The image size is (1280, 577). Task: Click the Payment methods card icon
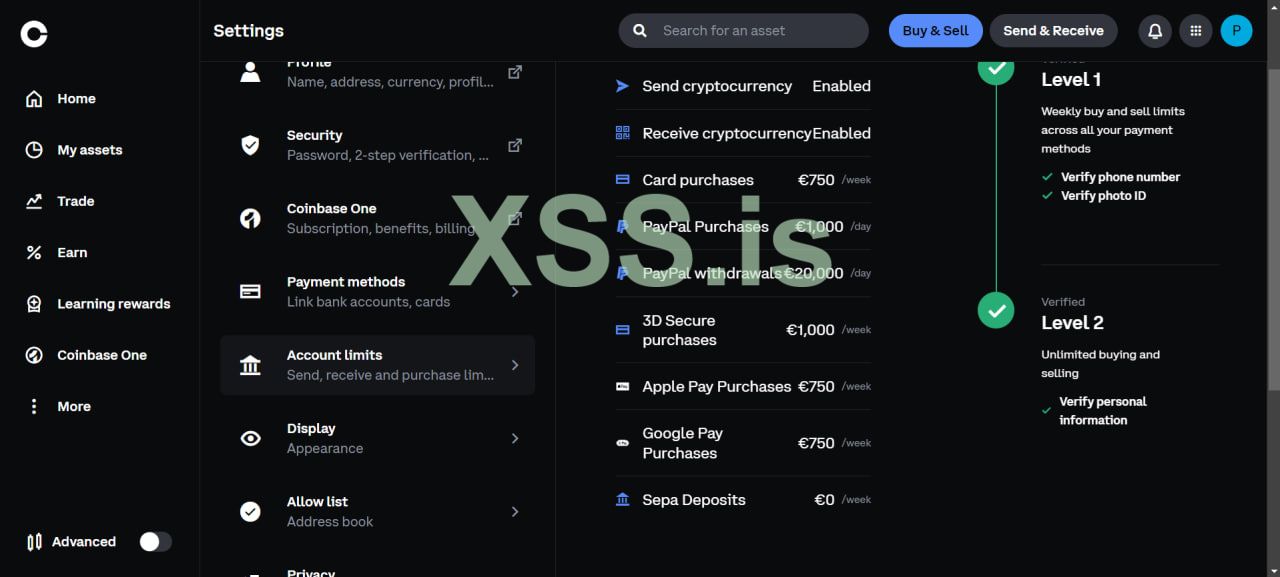(x=250, y=292)
